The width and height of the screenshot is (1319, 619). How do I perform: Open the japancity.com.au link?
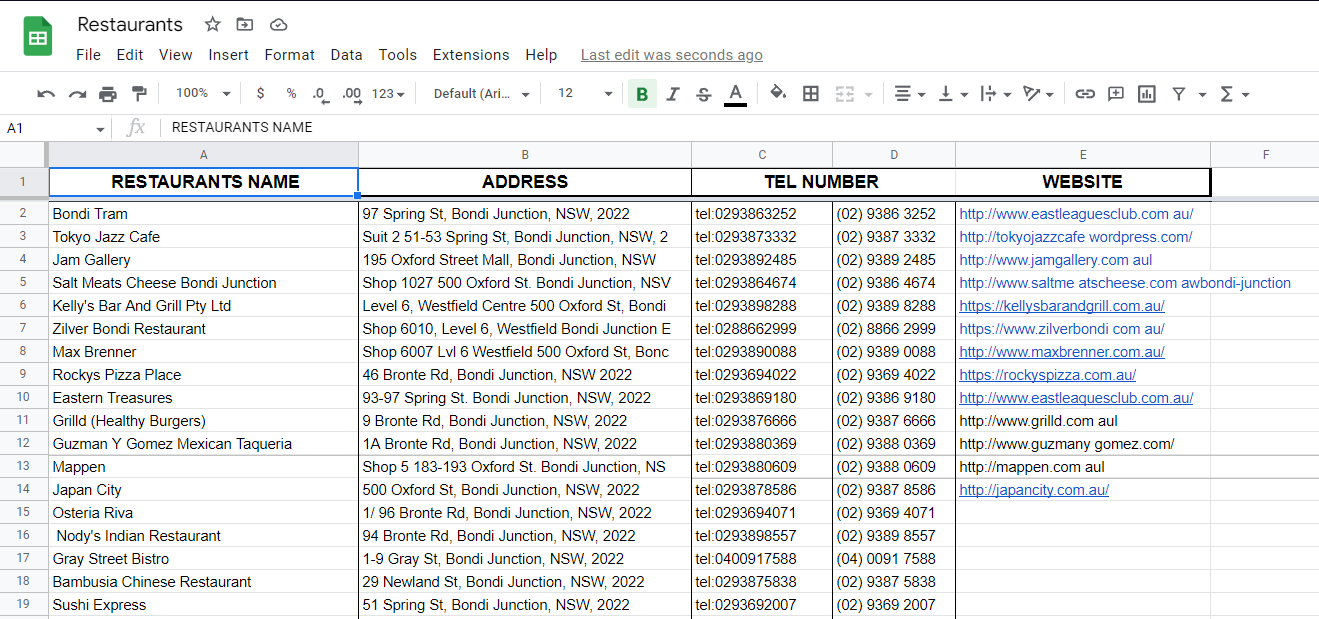pyautogui.click(x=1034, y=490)
